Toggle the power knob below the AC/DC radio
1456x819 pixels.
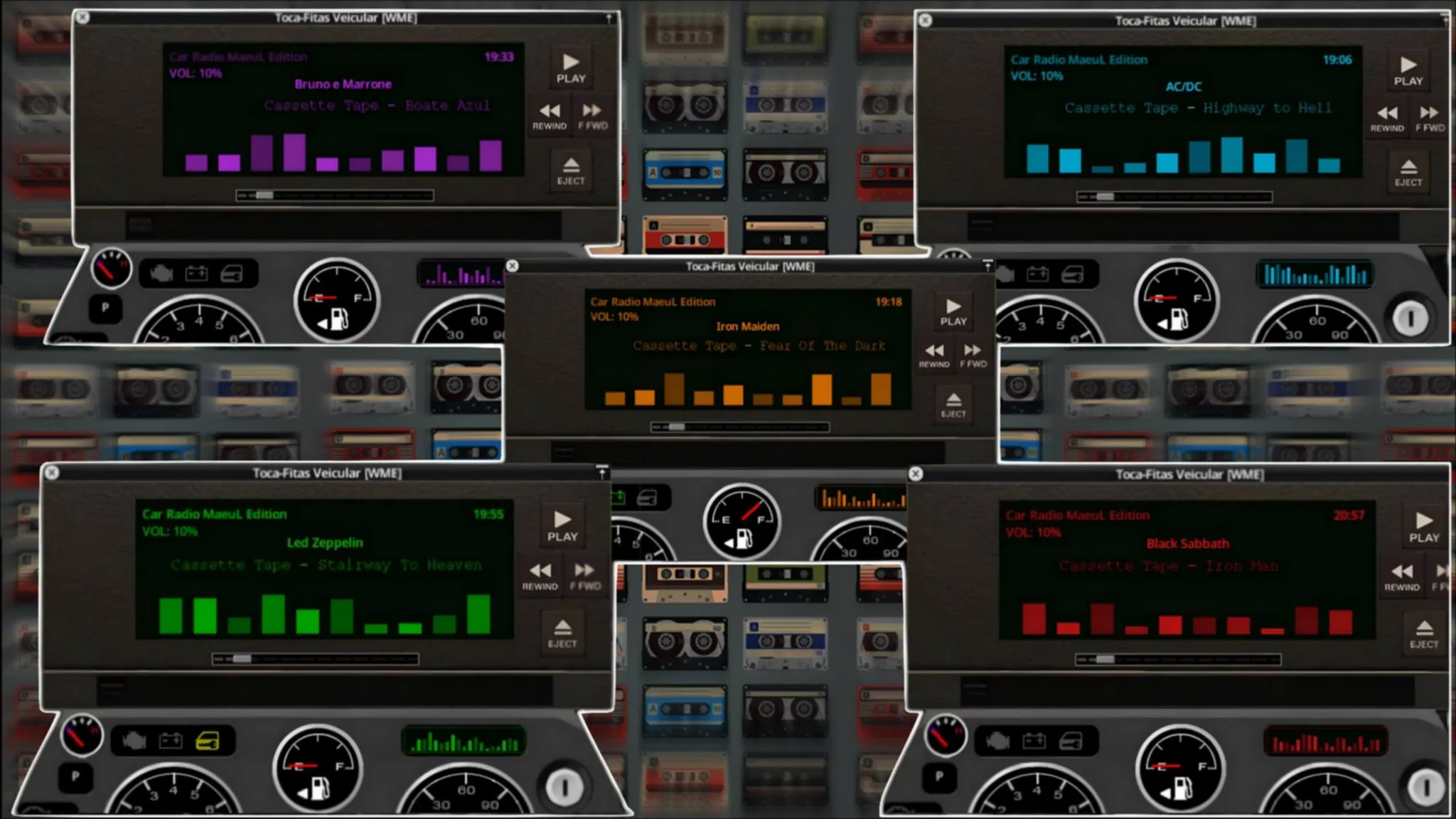point(1410,318)
